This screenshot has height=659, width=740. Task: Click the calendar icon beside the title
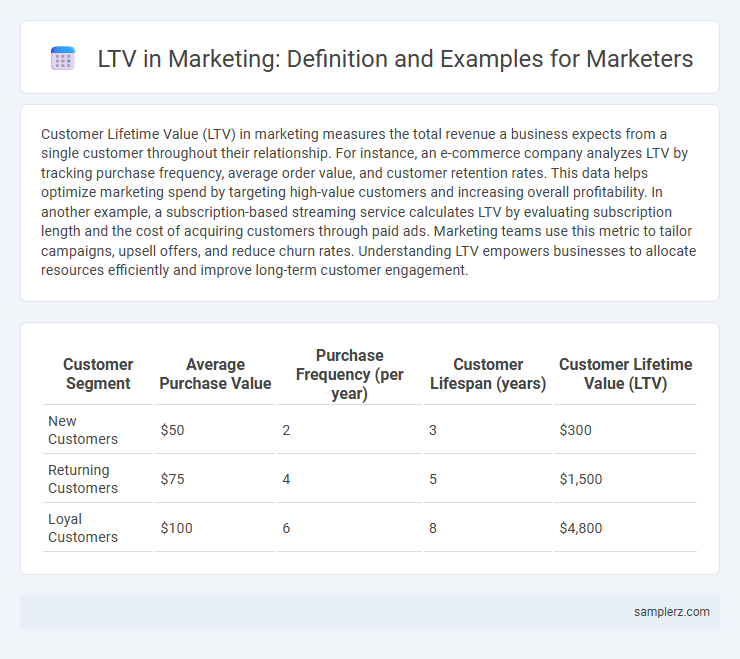[63, 59]
